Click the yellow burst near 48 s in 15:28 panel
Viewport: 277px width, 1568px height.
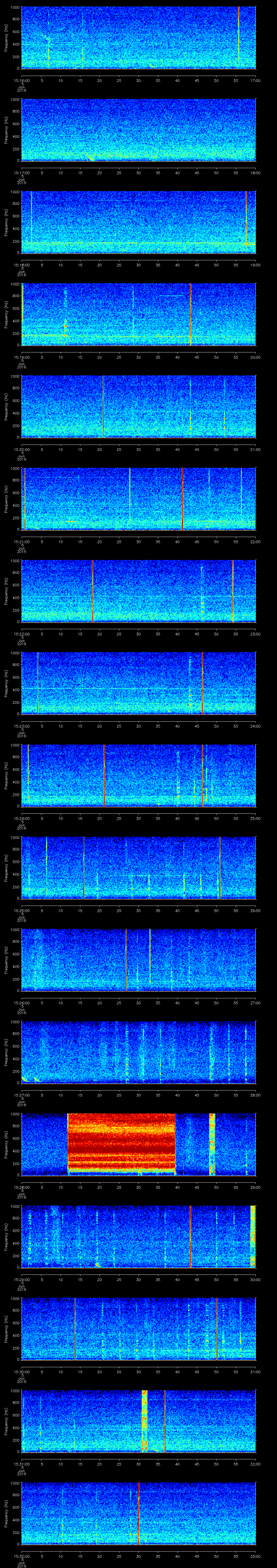(x=212, y=1144)
